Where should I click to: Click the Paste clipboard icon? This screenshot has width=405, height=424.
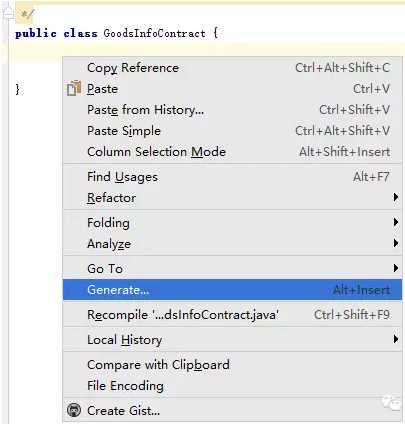tap(74, 88)
